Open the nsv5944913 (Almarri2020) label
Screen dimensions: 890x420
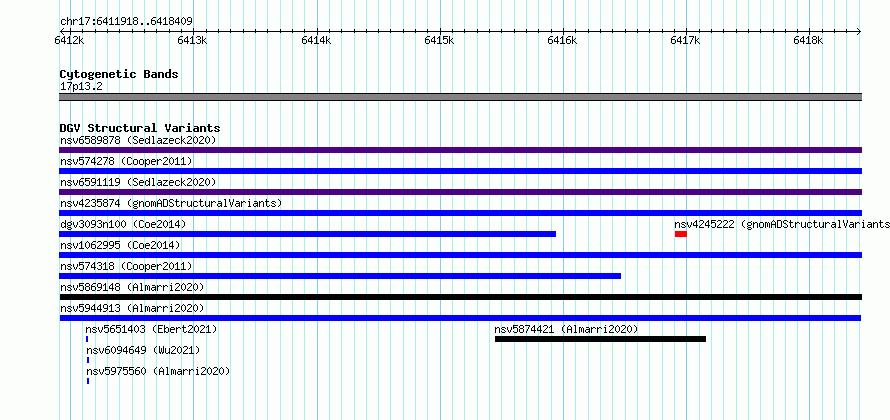132,308
